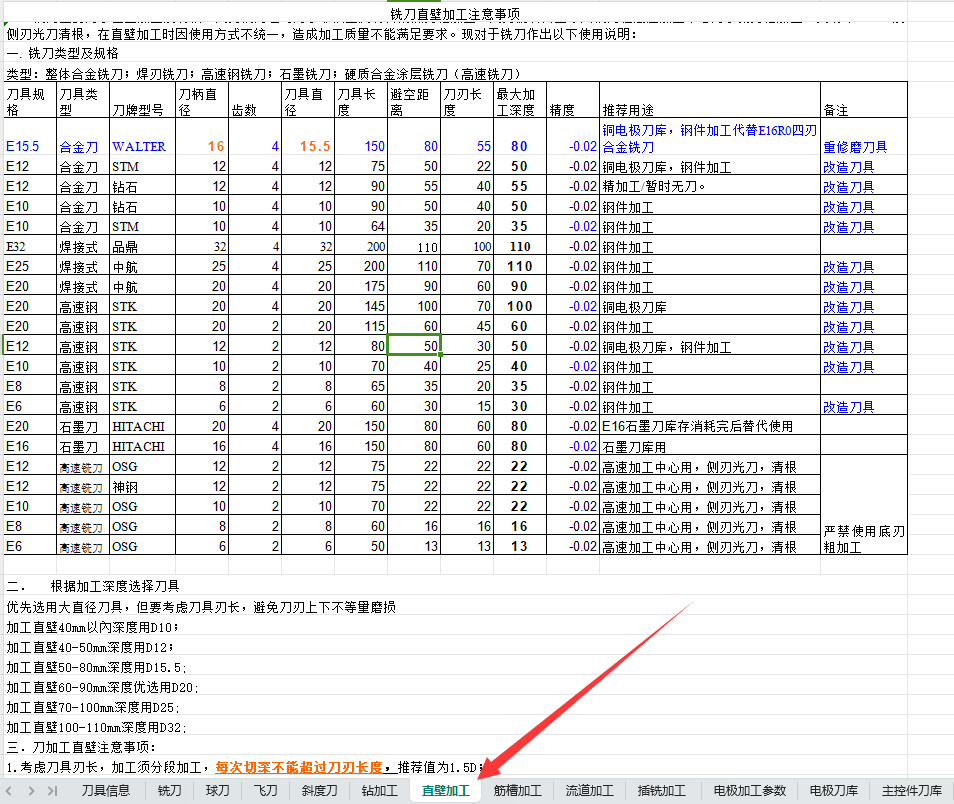
Task: Click the 推荐用途 header cell
Action: [x=709, y=100]
